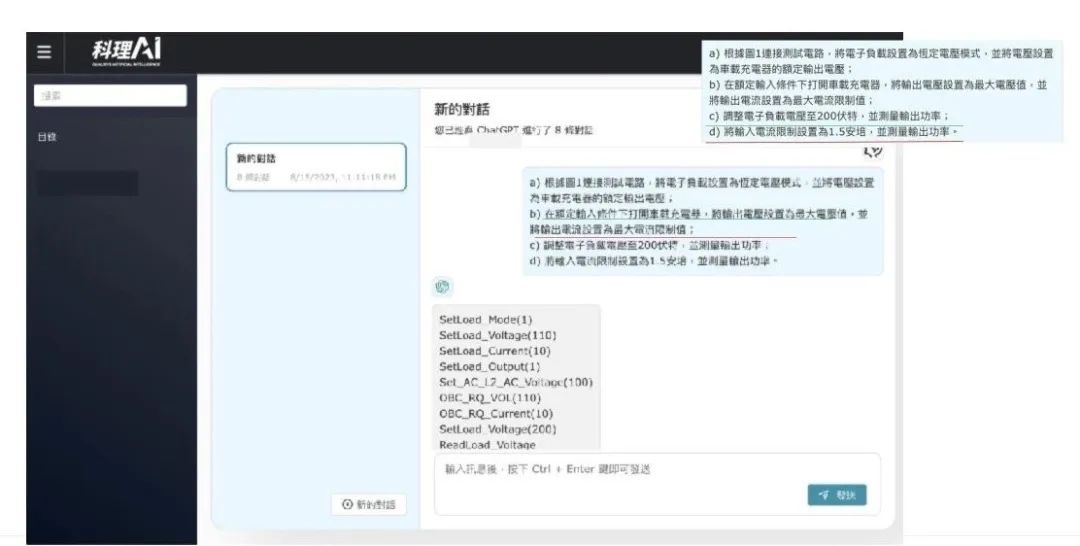The width and height of the screenshot is (1080, 546).
Task: Select the darkened sidebar entry below 目錄
Action: [x=87, y=183]
